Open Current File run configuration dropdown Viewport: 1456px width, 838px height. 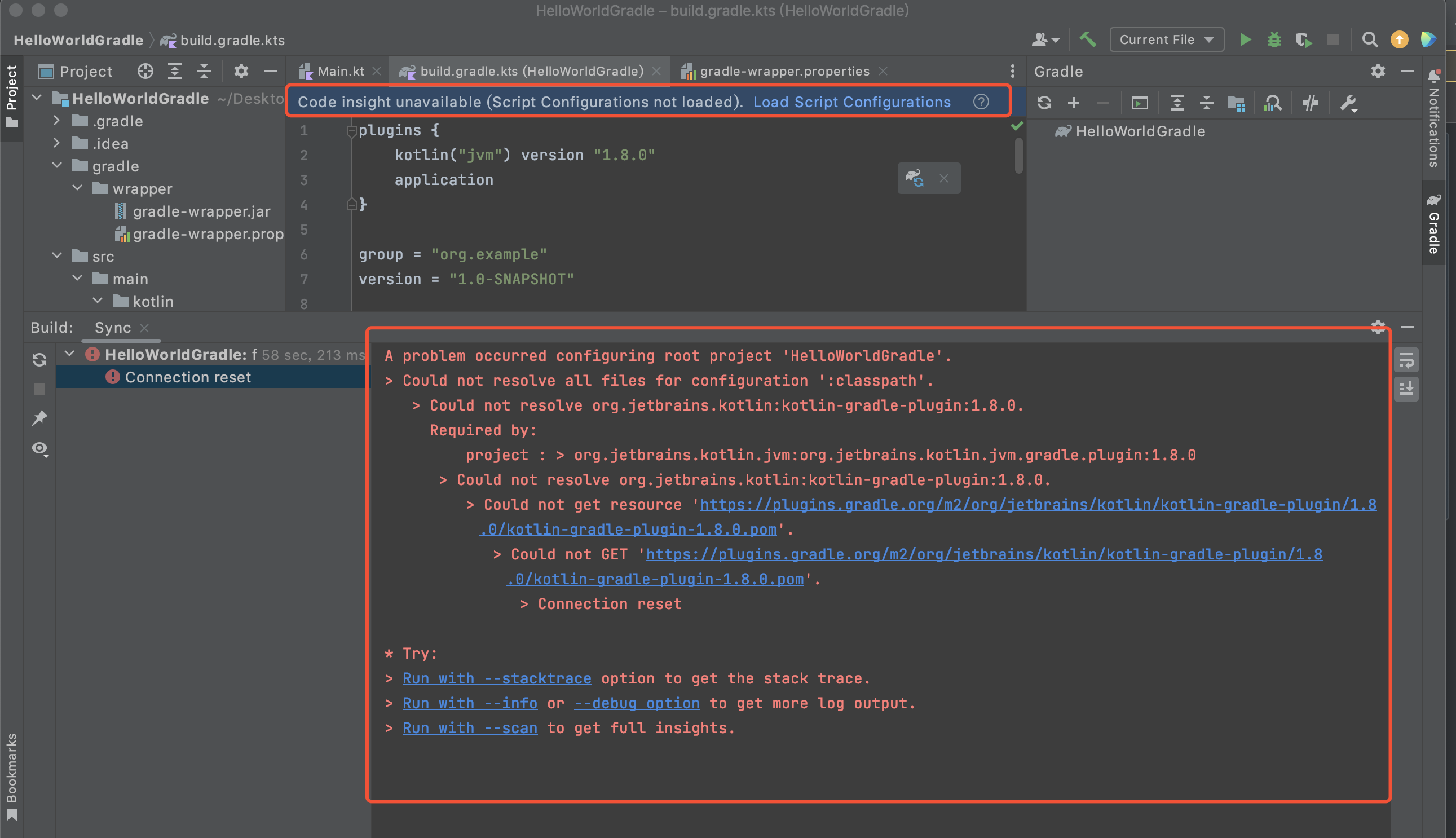coord(1167,39)
